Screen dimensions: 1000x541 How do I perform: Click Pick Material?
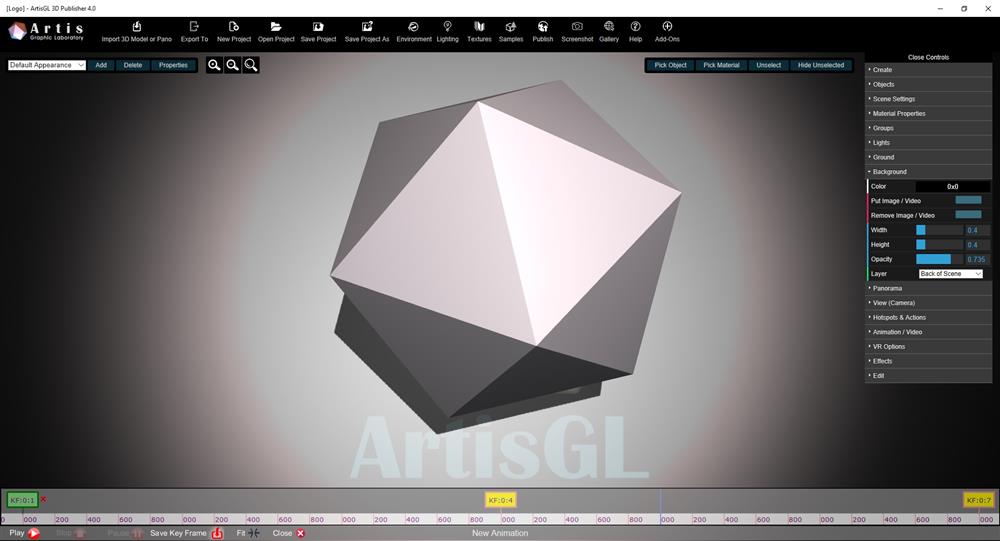pos(721,65)
